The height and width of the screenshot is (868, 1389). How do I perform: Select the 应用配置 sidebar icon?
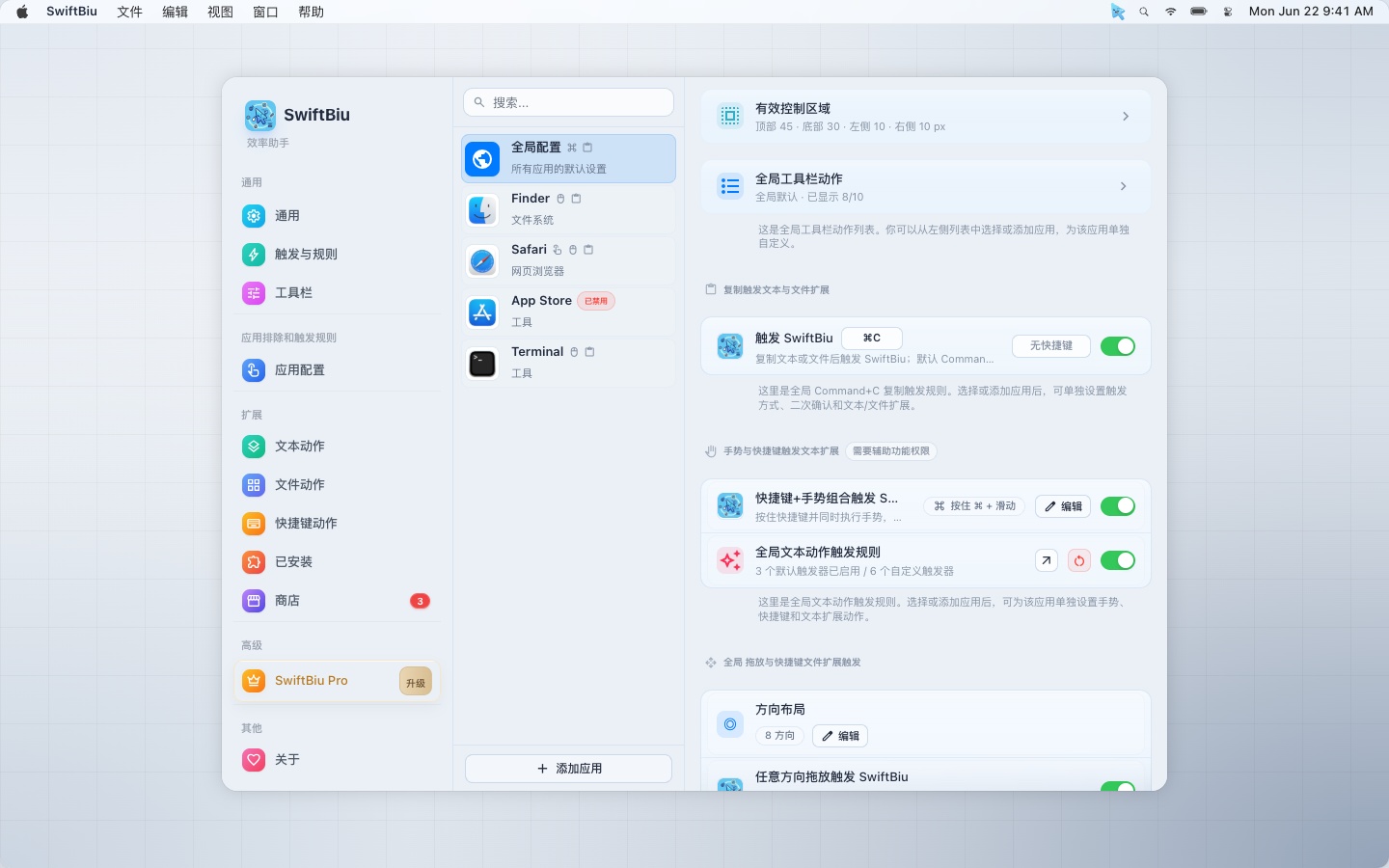point(254,370)
